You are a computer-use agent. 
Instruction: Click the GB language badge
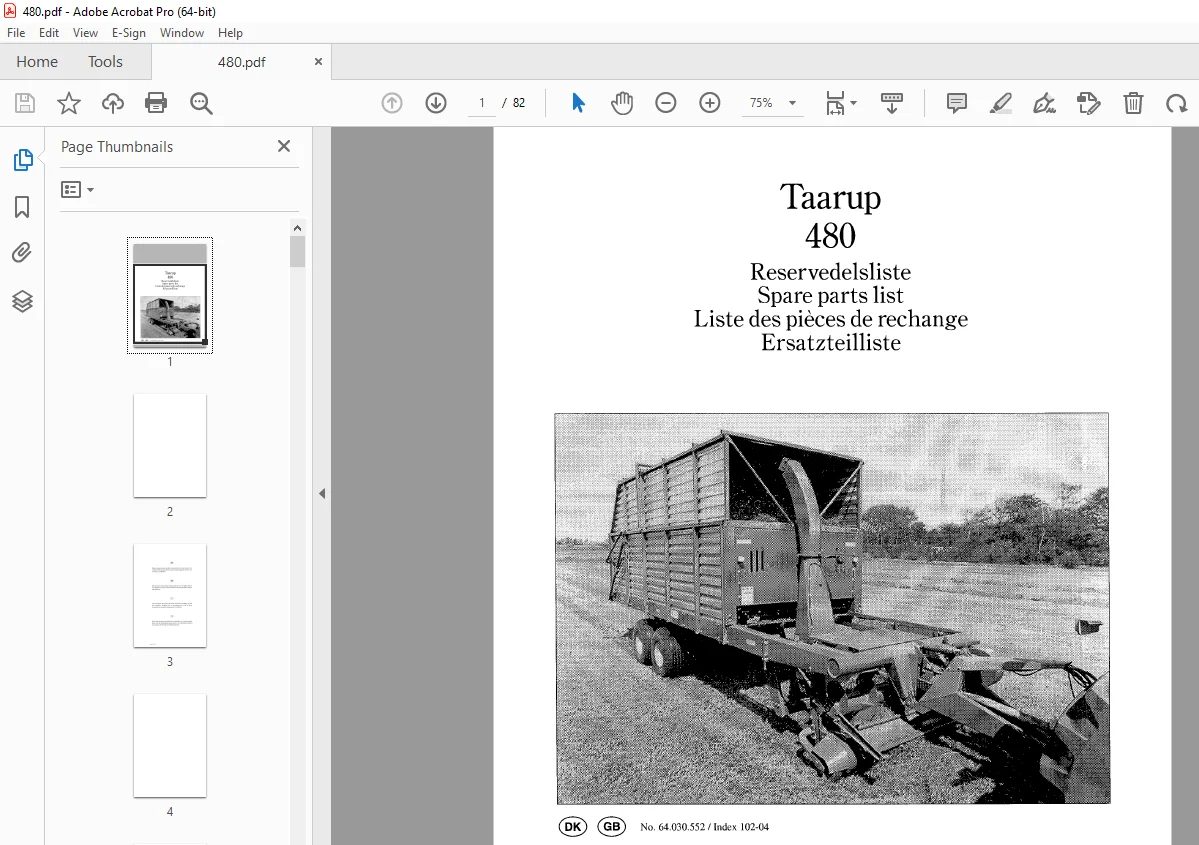coord(612,827)
